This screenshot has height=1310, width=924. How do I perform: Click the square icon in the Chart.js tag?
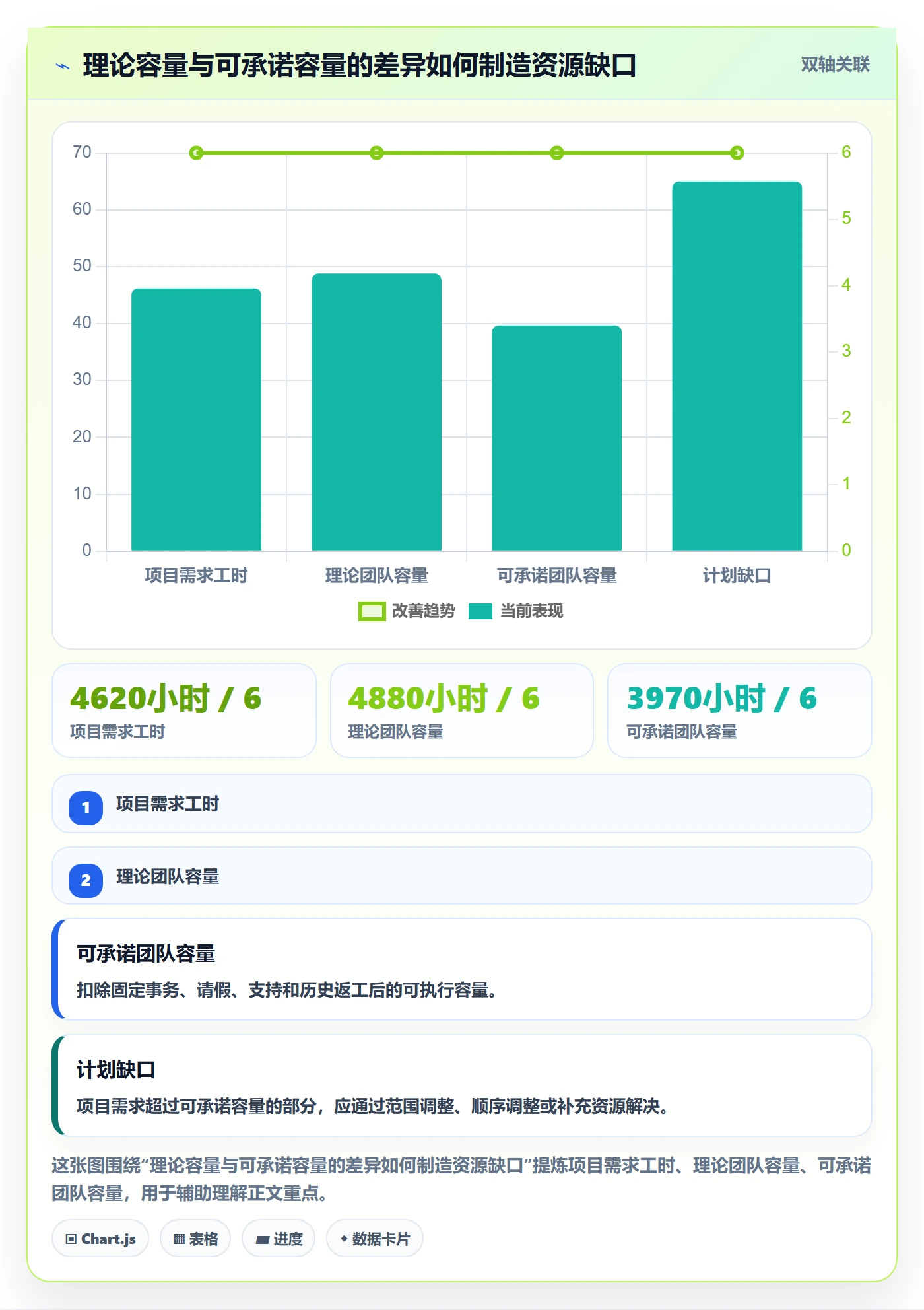point(71,1239)
